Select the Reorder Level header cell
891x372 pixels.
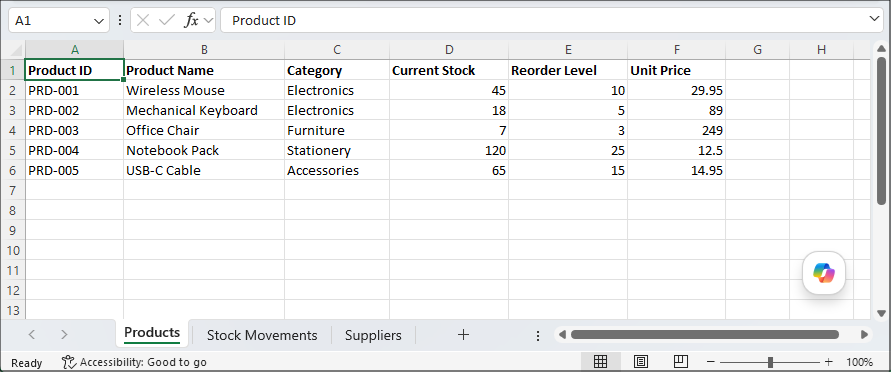tap(568, 70)
